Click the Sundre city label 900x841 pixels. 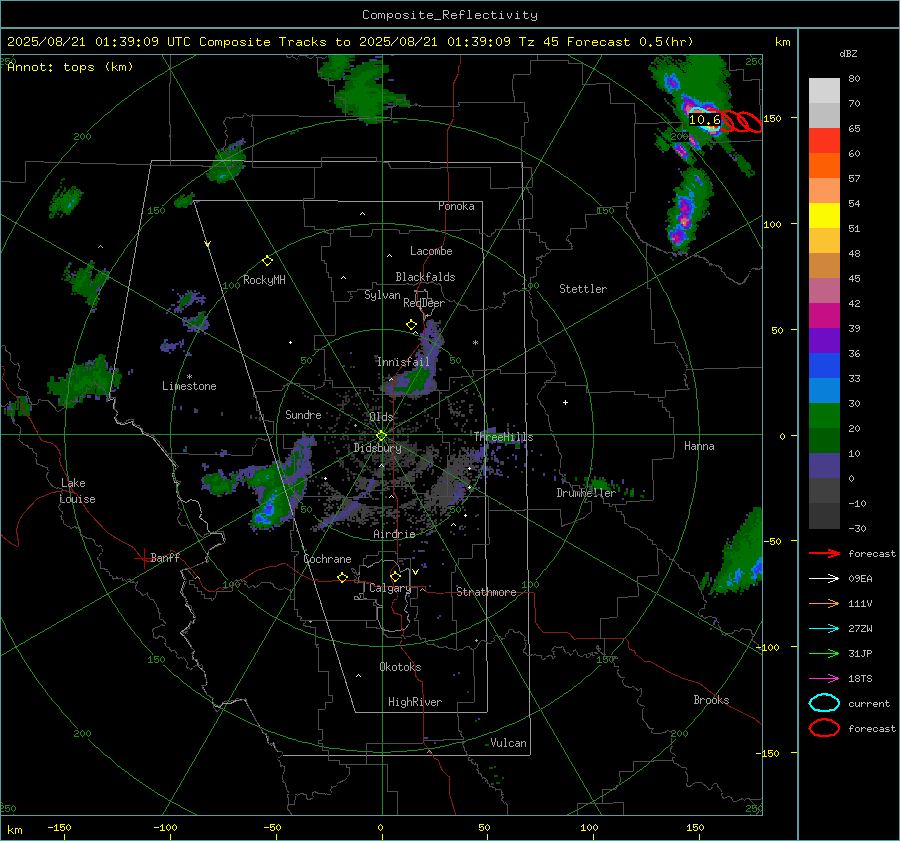(x=303, y=414)
